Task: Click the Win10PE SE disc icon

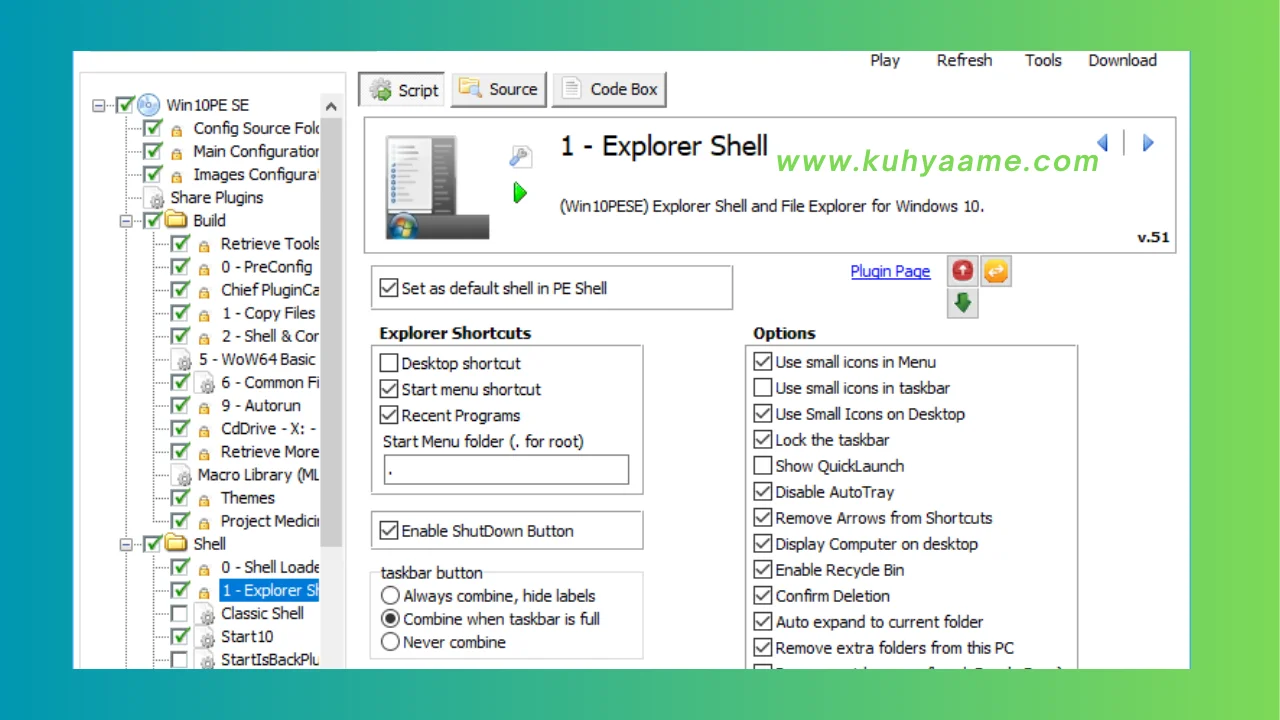Action: click(149, 105)
